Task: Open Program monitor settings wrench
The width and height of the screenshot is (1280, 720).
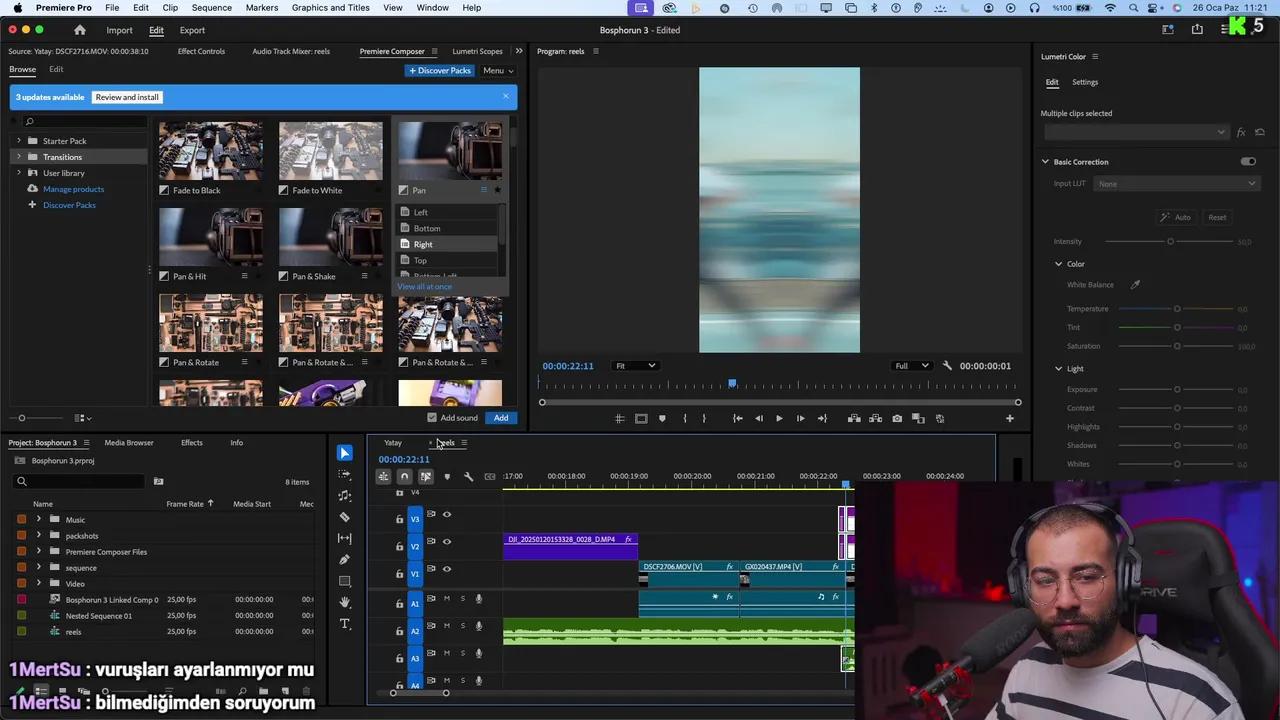Action: click(x=947, y=366)
